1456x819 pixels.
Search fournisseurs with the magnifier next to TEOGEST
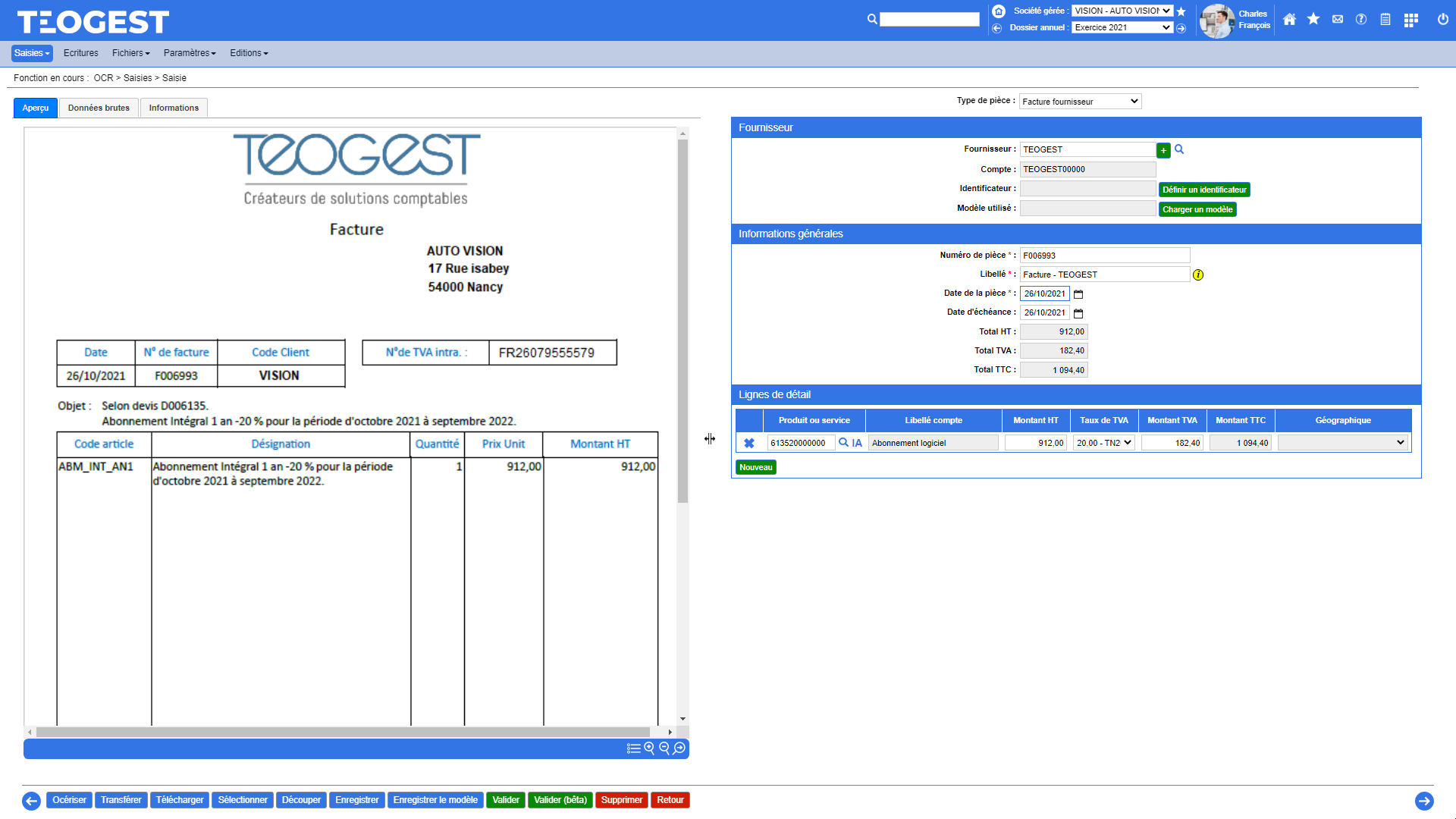click(1179, 149)
